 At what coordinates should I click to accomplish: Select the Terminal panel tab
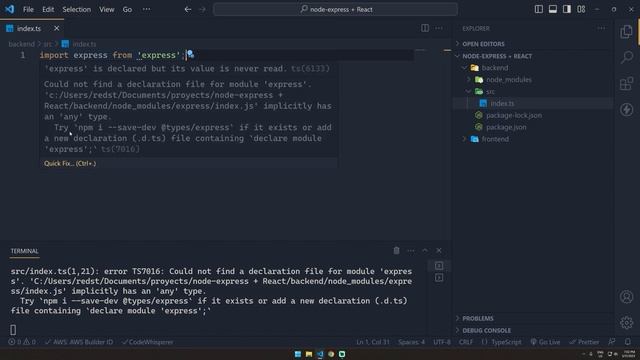[x=24, y=251]
